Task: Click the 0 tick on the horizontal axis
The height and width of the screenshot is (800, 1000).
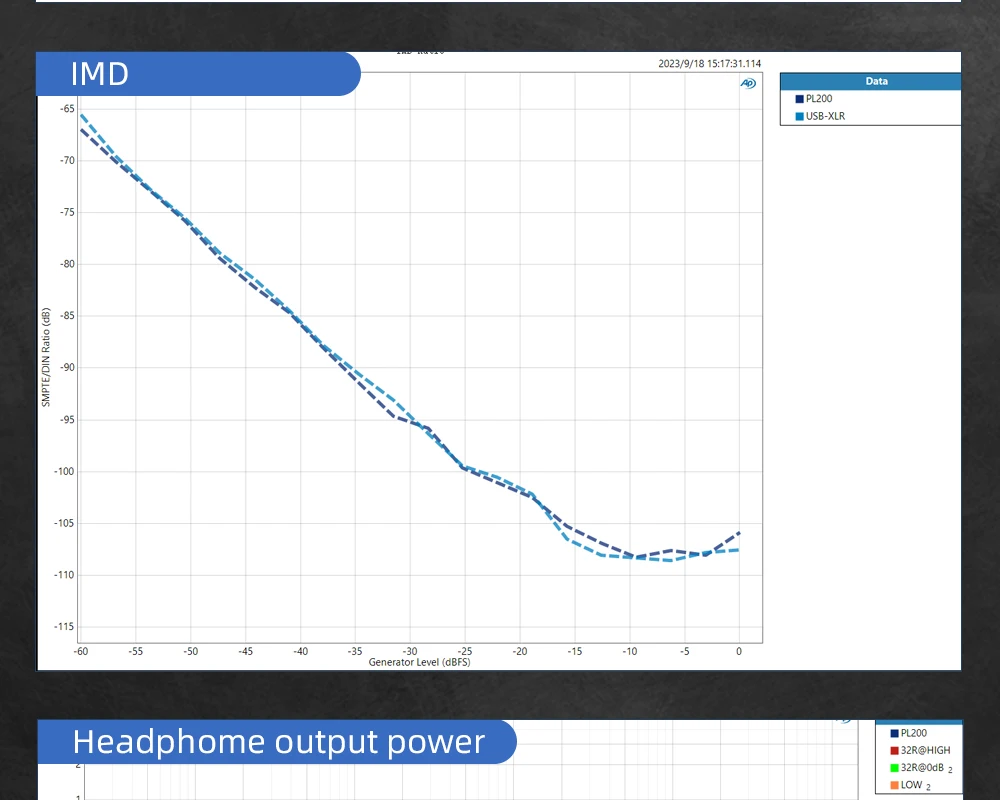Action: tap(739, 651)
